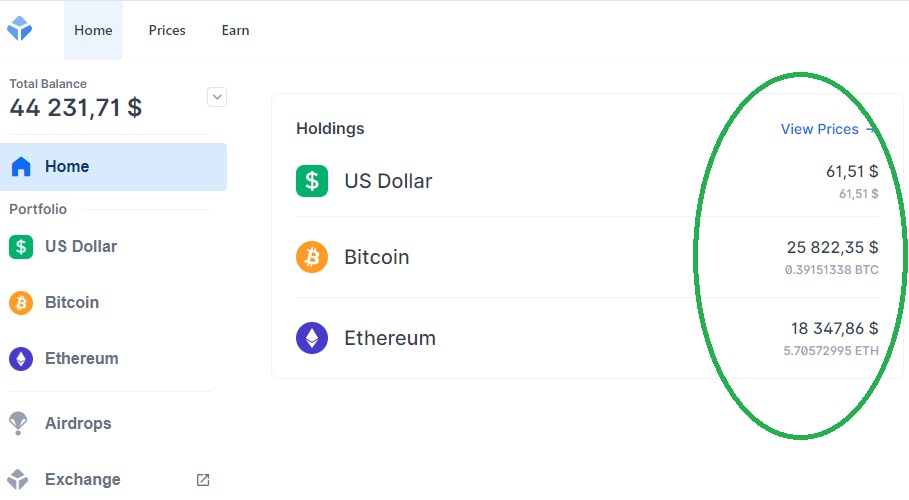Open the View Prices link
This screenshot has width=909, height=500.
pos(820,129)
